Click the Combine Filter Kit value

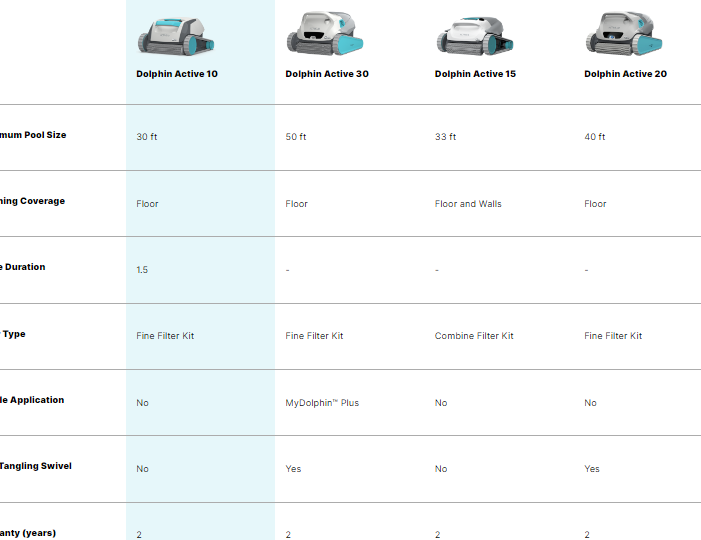(474, 336)
